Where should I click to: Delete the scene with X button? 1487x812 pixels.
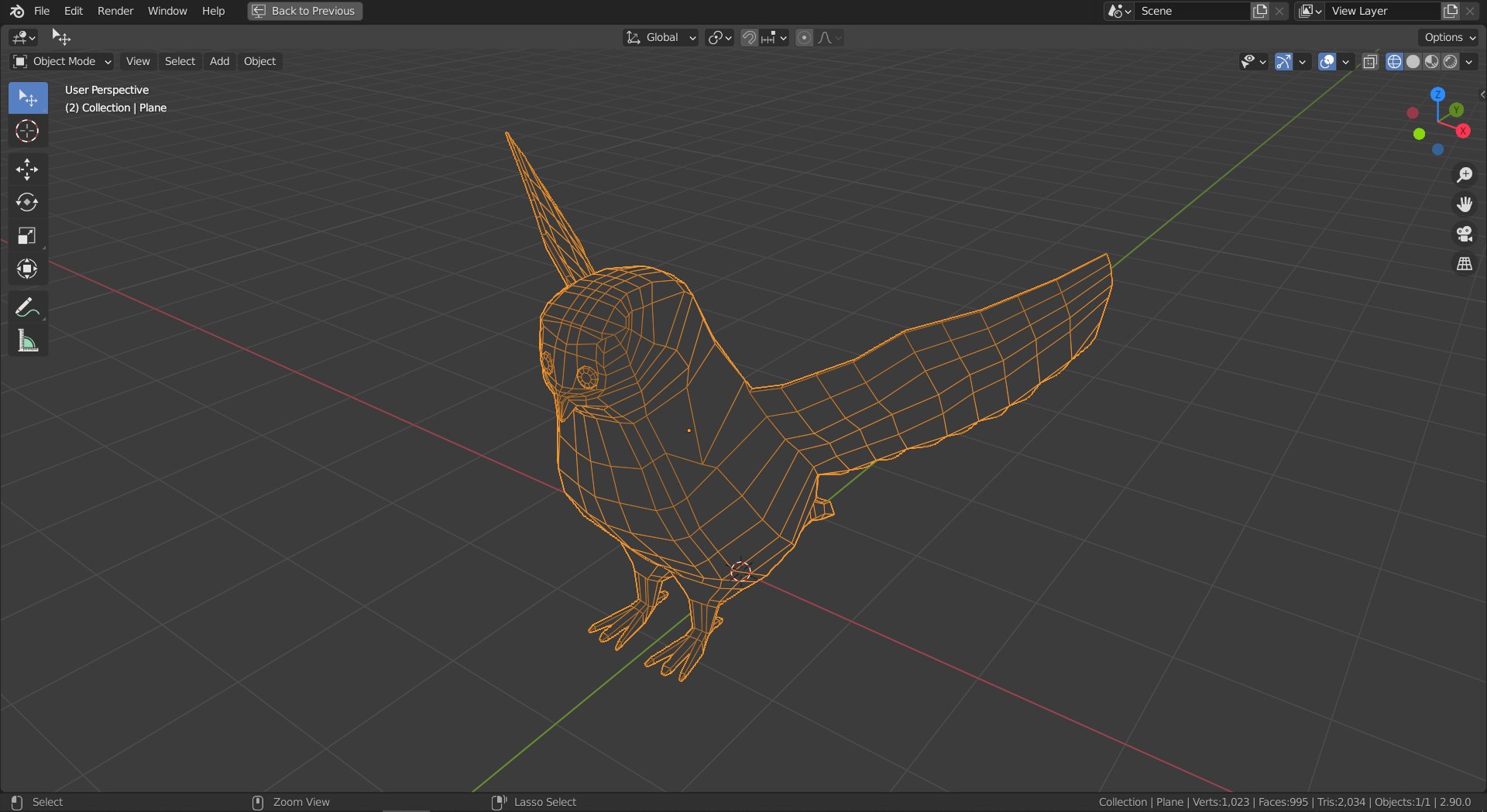(1279, 11)
